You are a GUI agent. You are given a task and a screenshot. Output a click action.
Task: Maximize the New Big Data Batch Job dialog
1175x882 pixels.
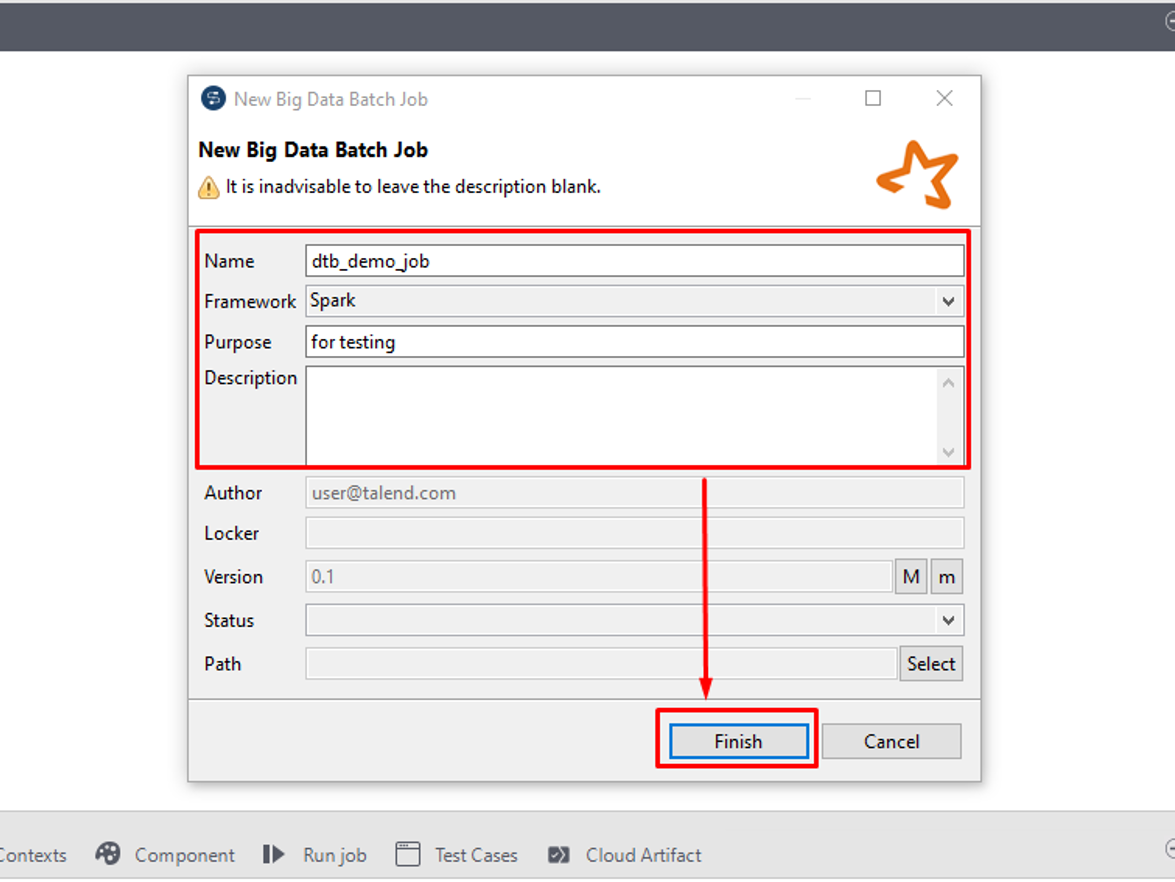pos(873,98)
